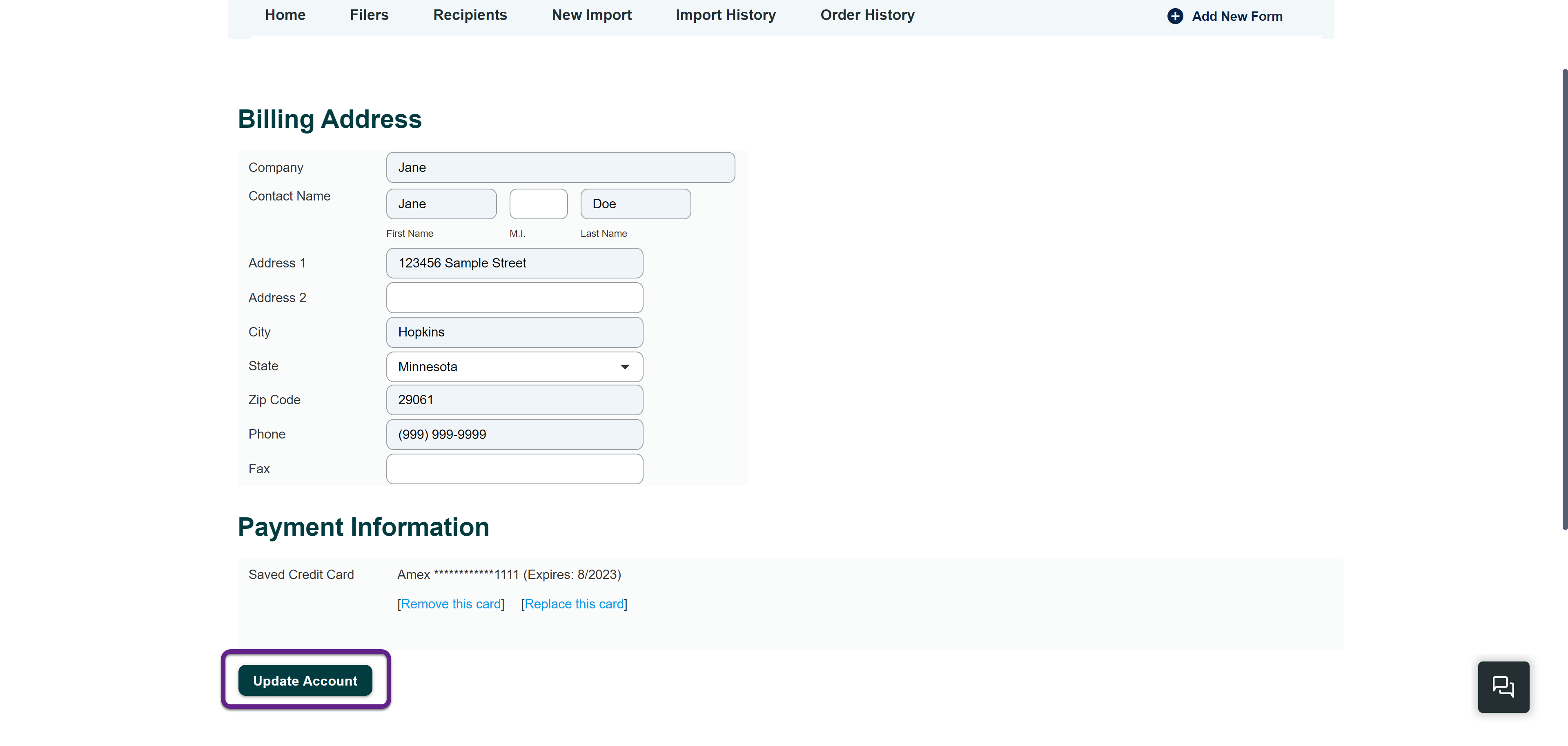This screenshot has height=746, width=1568.
Task: Open the Recipients page
Action: pos(470,15)
